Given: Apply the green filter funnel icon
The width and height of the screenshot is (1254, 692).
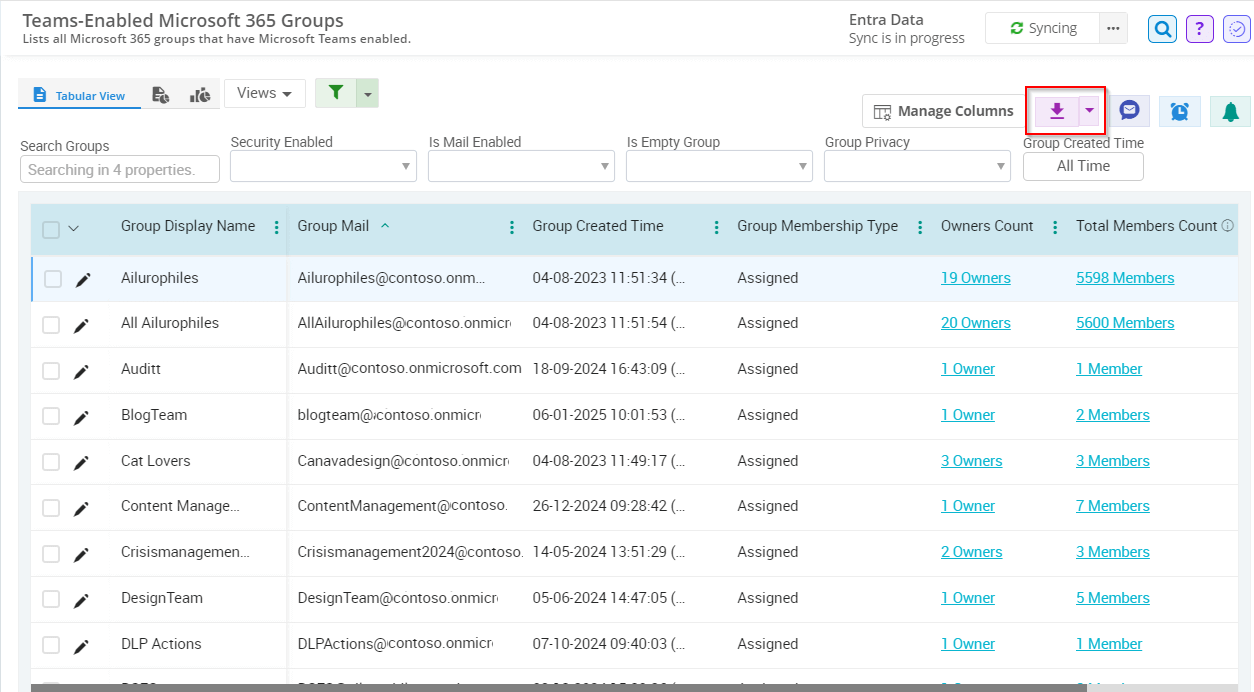Looking at the screenshot, I should (x=335, y=93).
